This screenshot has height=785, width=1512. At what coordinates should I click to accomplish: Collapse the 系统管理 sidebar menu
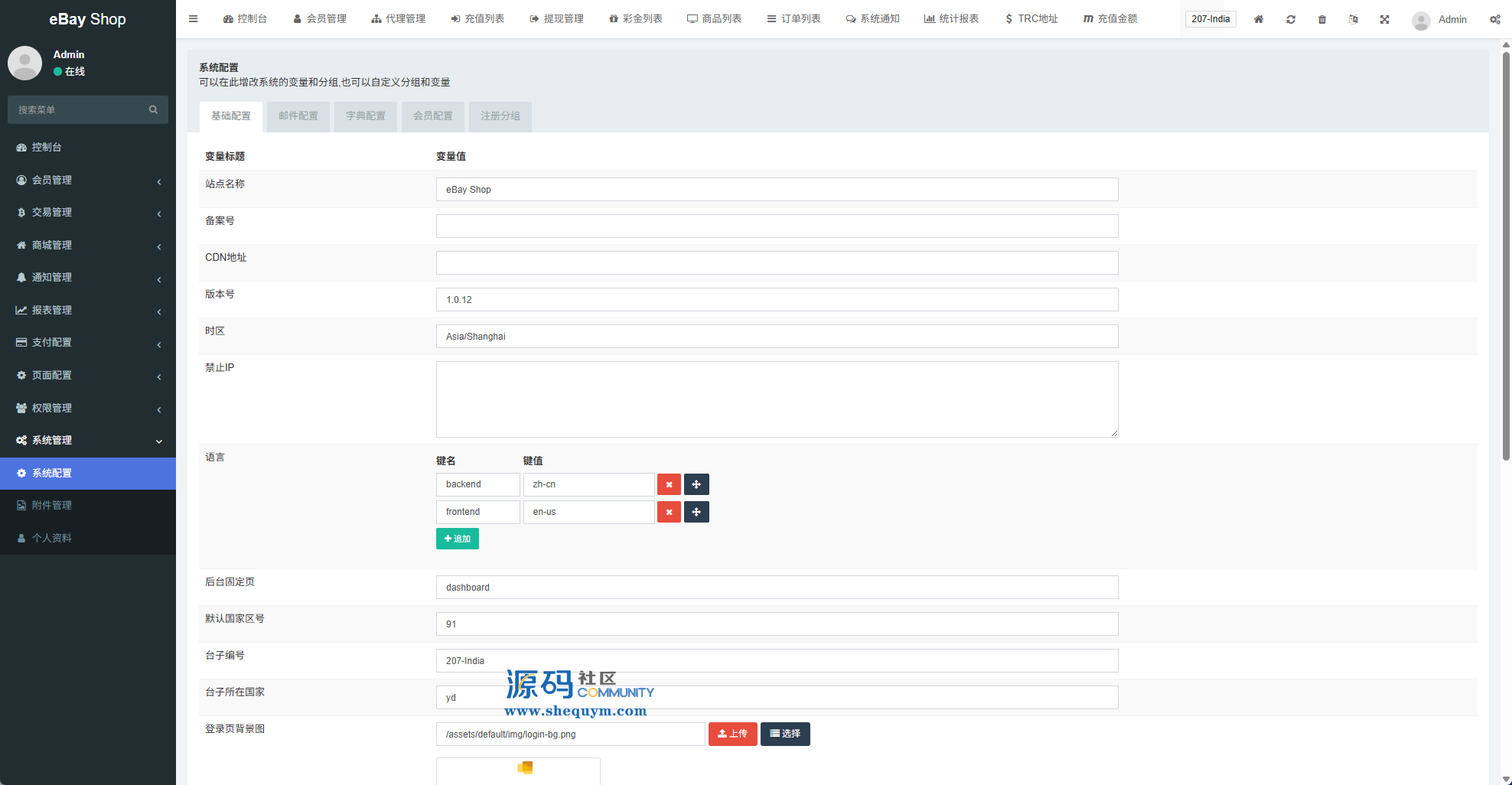(87, 441)
